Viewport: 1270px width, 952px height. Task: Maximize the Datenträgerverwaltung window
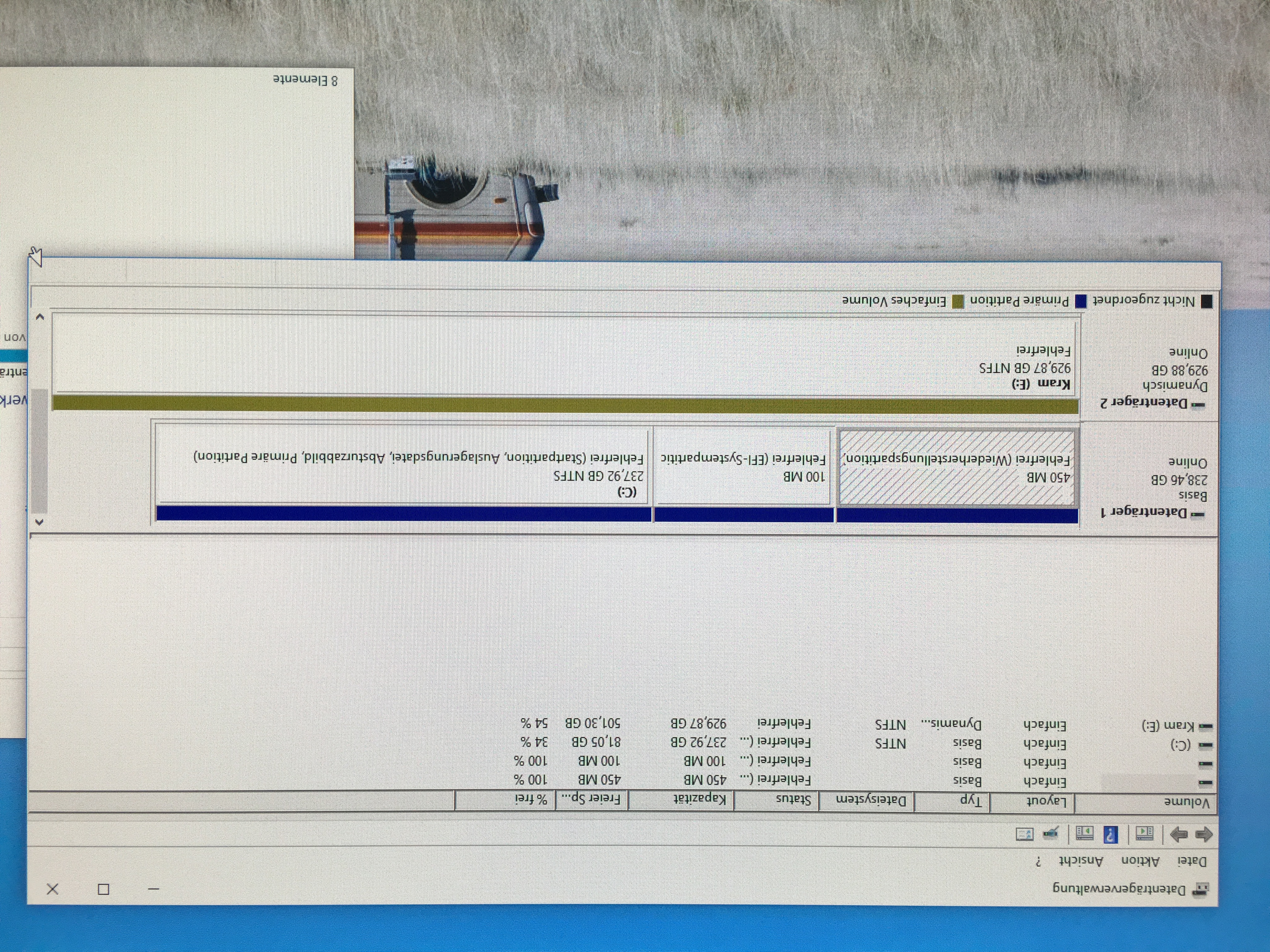(103, 889)
